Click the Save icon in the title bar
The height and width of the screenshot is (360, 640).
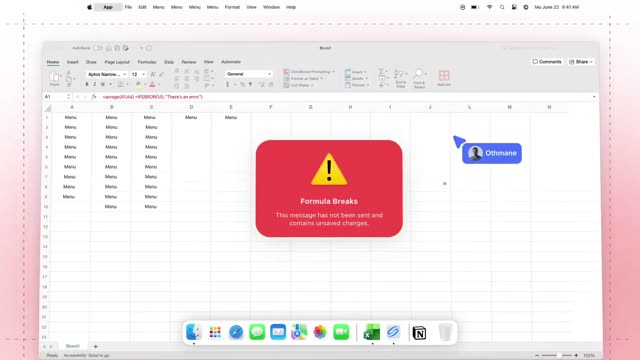[x=117, y=48]
